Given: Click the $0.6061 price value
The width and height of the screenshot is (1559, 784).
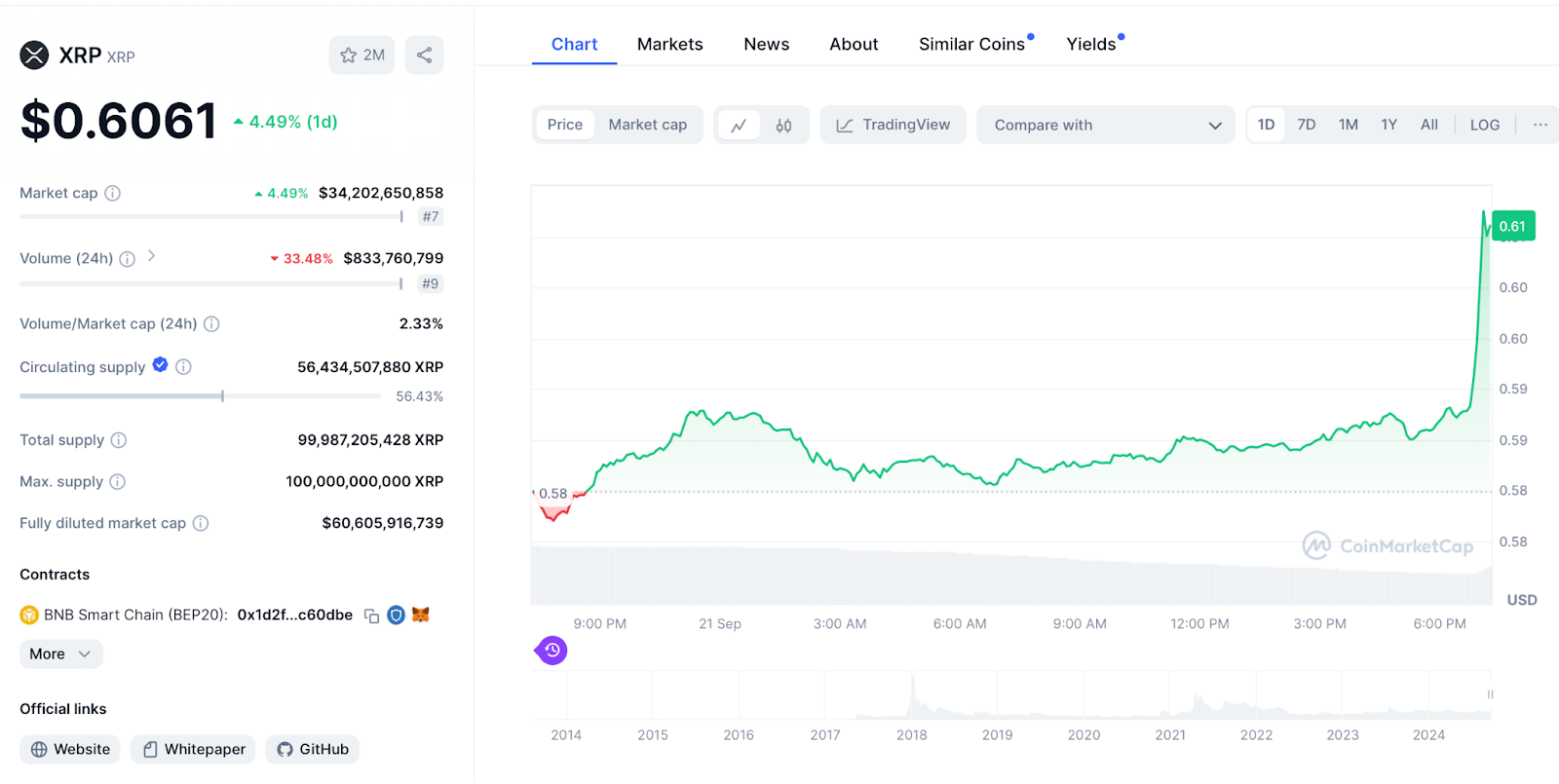Looking at the screenshot, I should (x=118, y=121).
